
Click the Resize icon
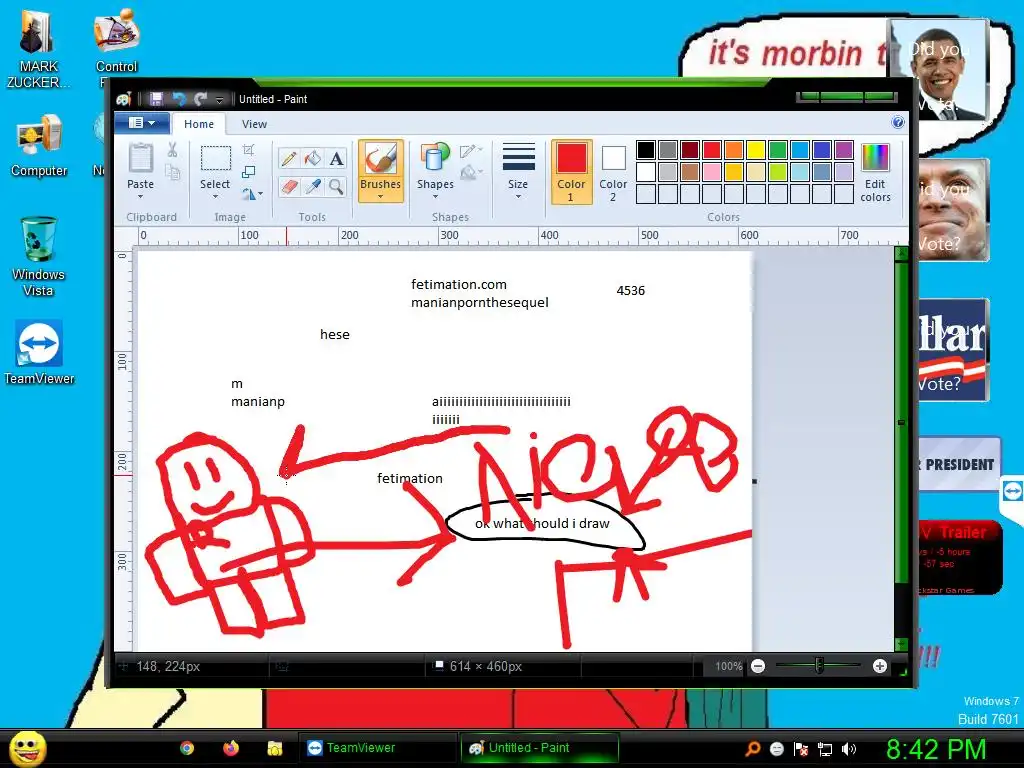248,172
